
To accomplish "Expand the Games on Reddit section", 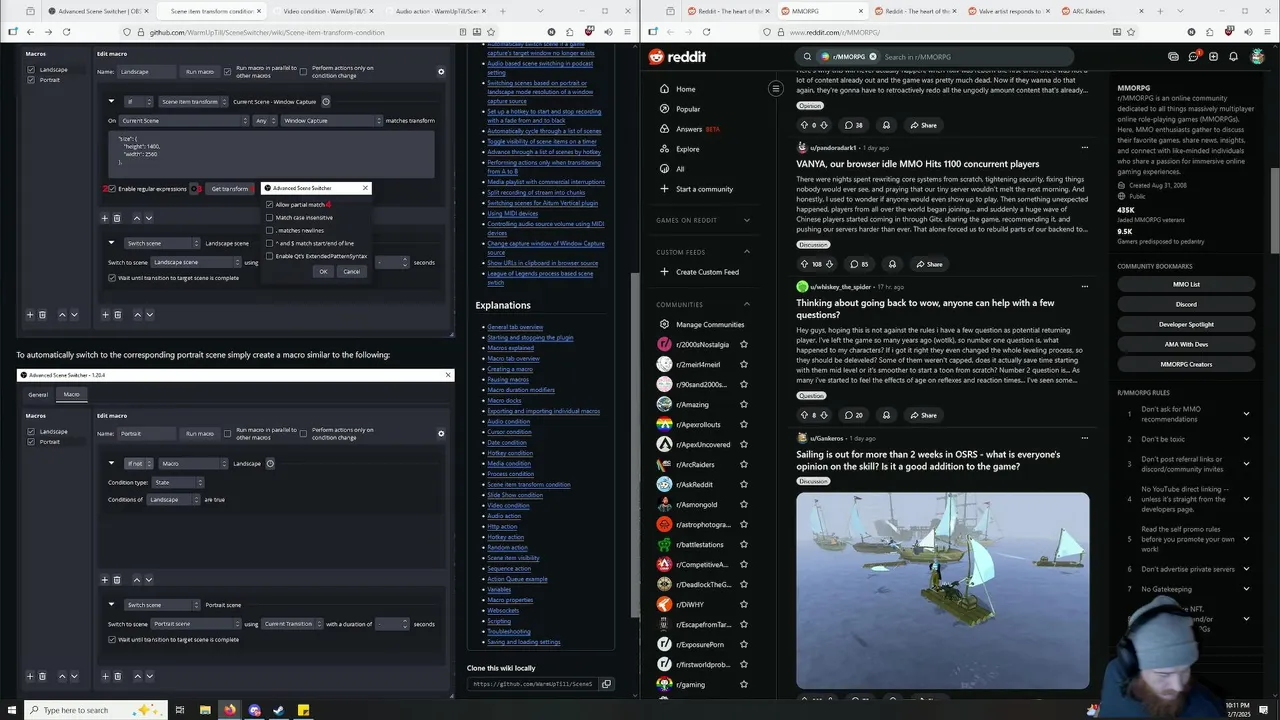I will click(747, 220).
